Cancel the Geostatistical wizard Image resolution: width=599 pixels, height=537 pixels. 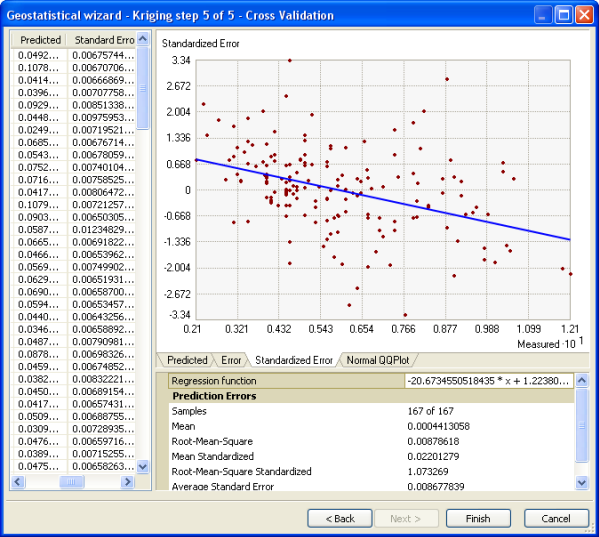tap(556, 518)
